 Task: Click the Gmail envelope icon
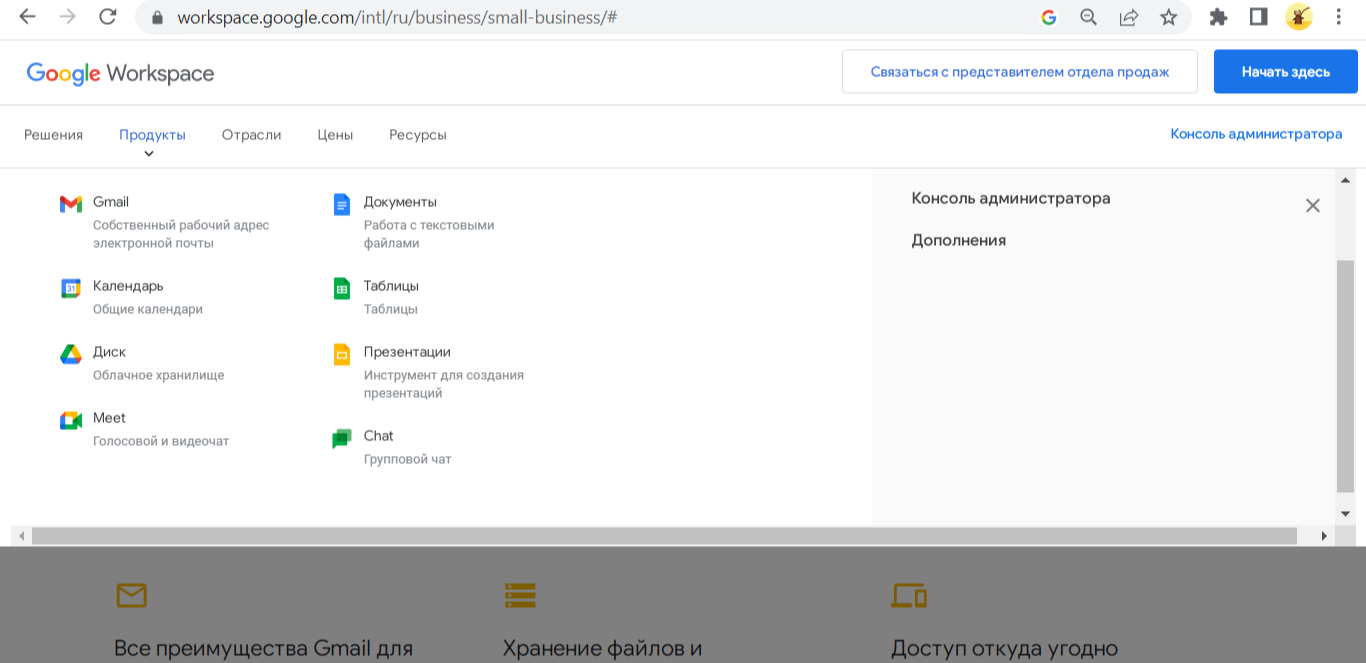coord(70,204)
